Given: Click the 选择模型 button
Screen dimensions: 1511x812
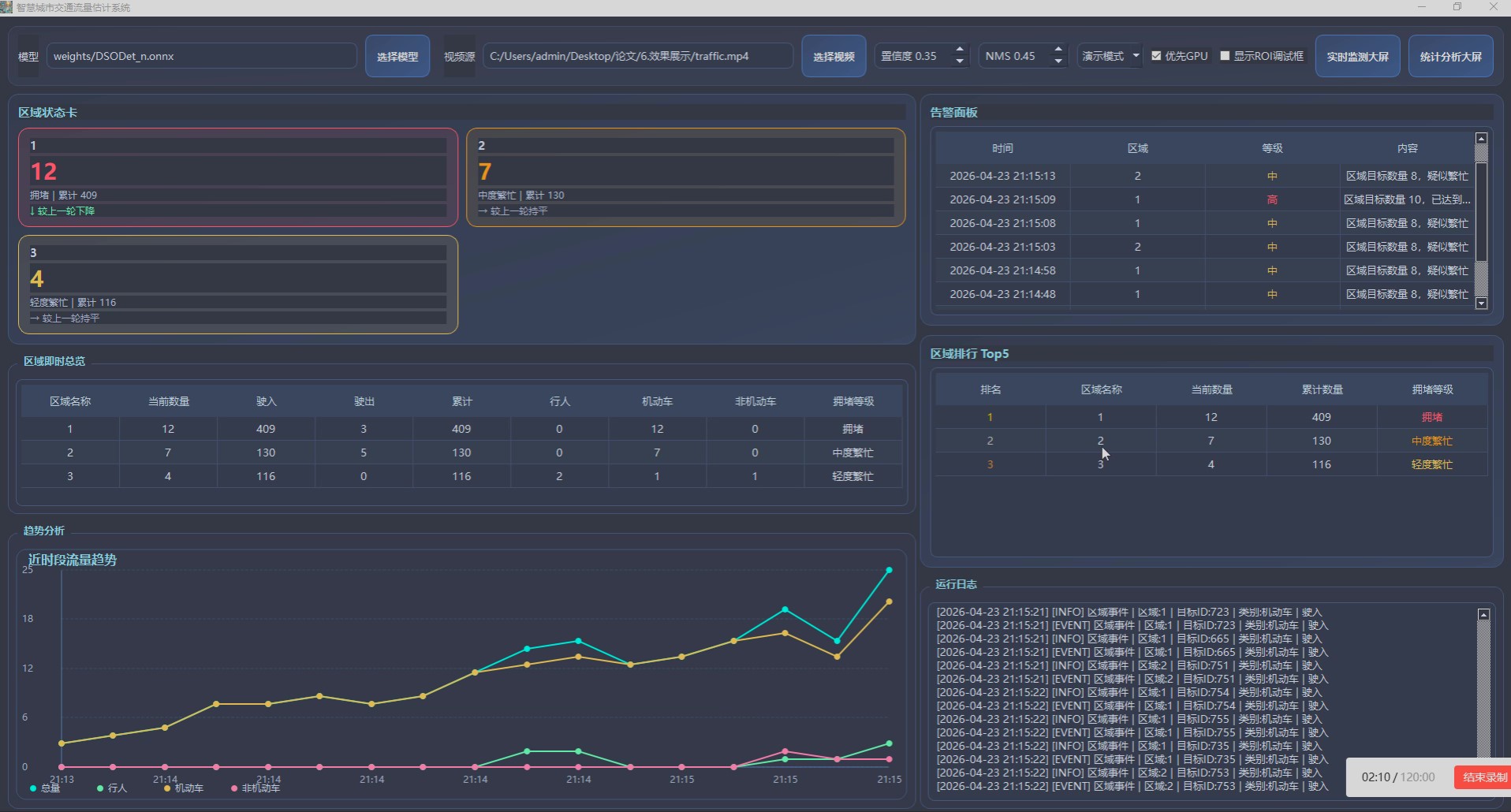Looking at the screenshot, I should [397, 56].
